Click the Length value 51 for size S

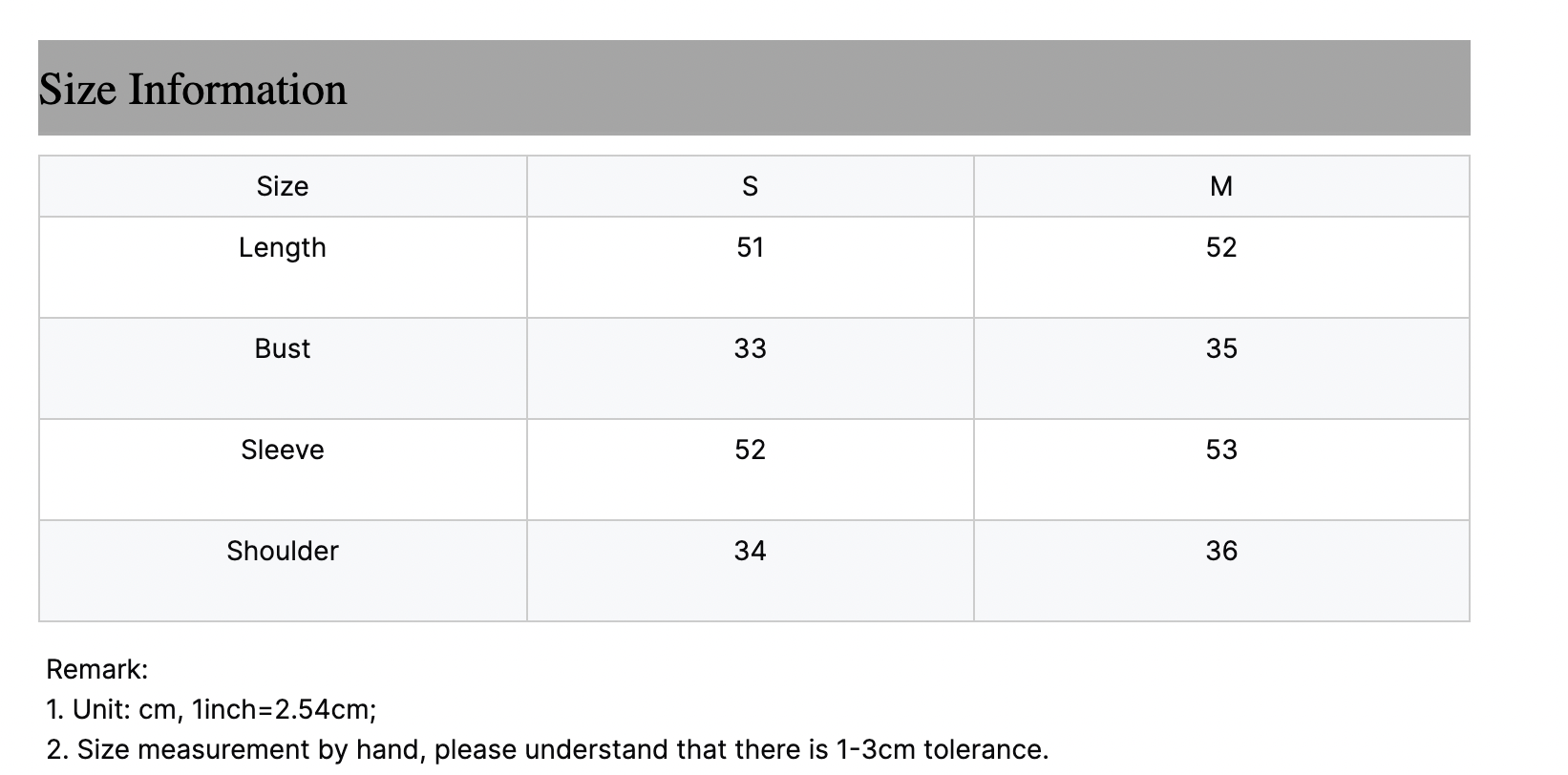coord(750,248)
